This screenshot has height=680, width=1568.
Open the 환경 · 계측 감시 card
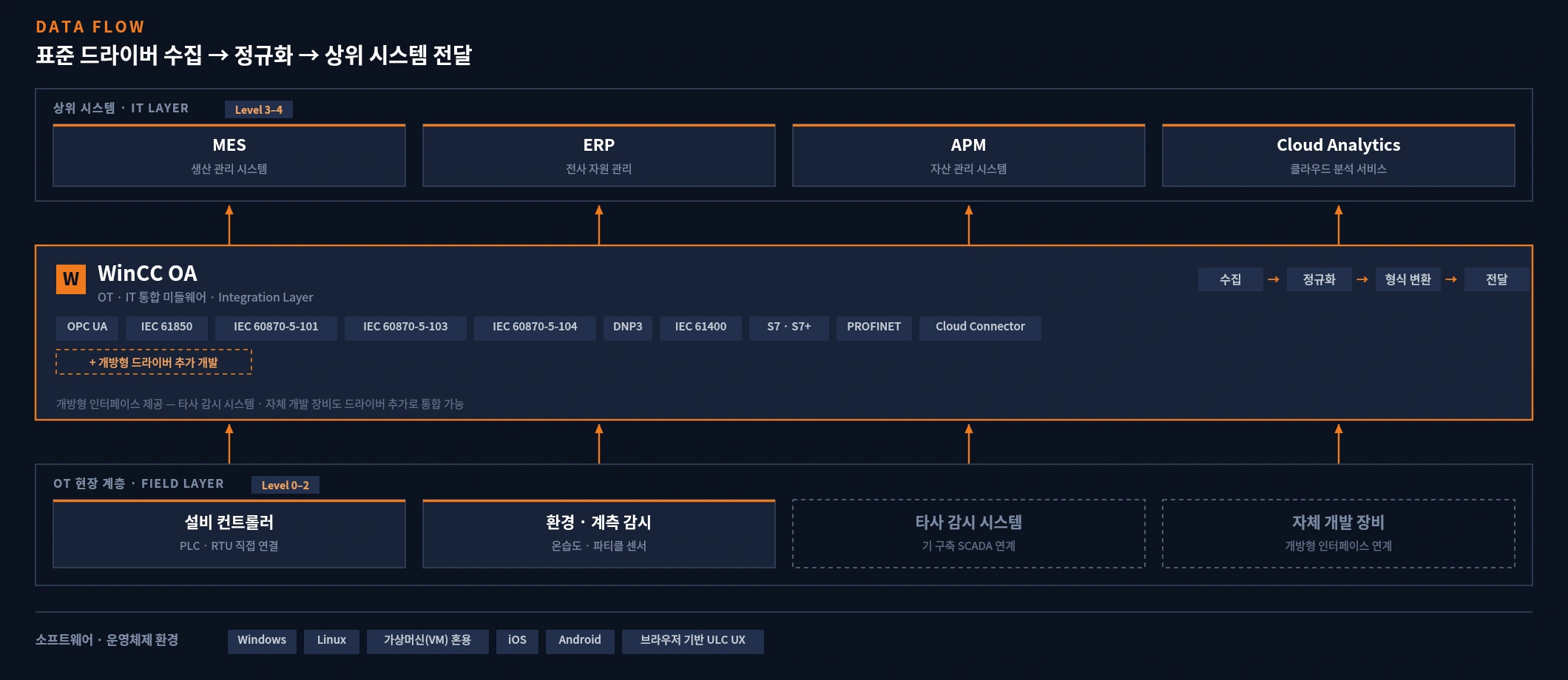tap(599, 534)
